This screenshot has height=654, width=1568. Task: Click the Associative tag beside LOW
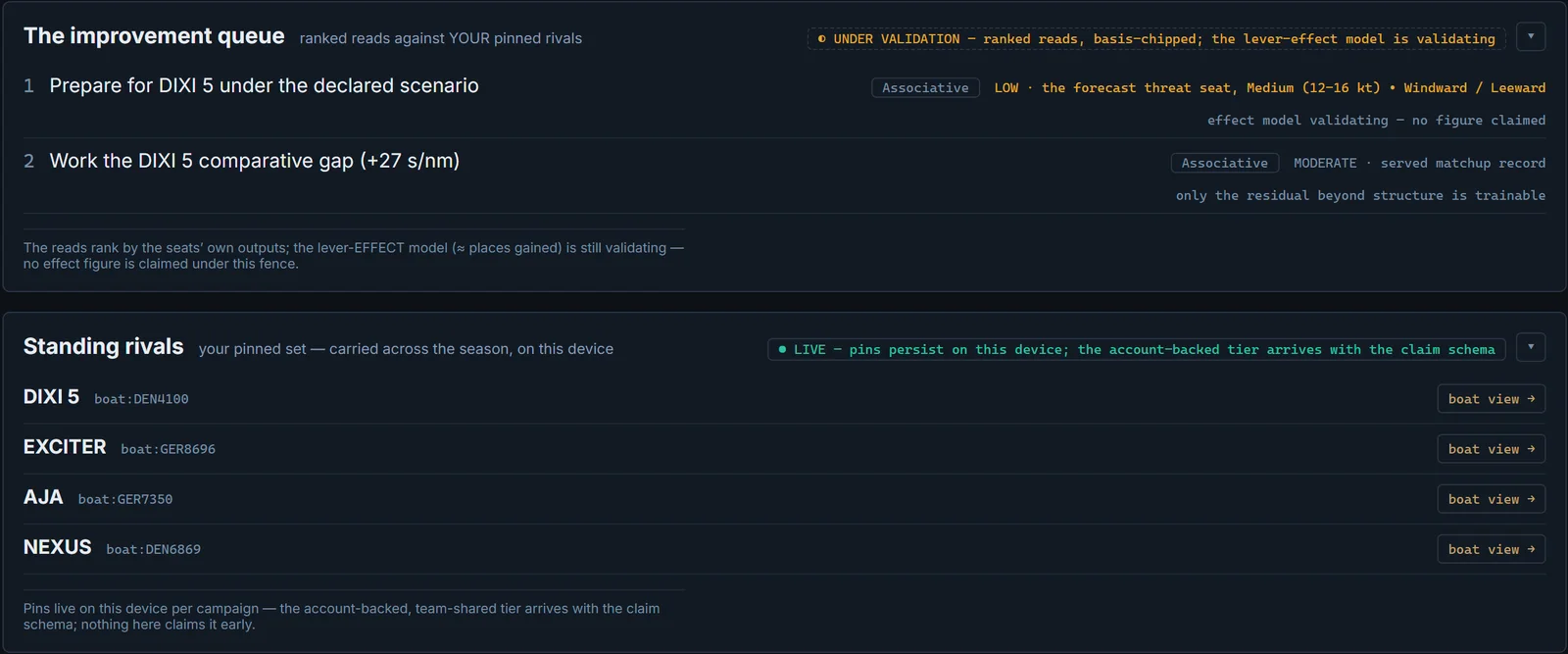(x=925, y=88)
